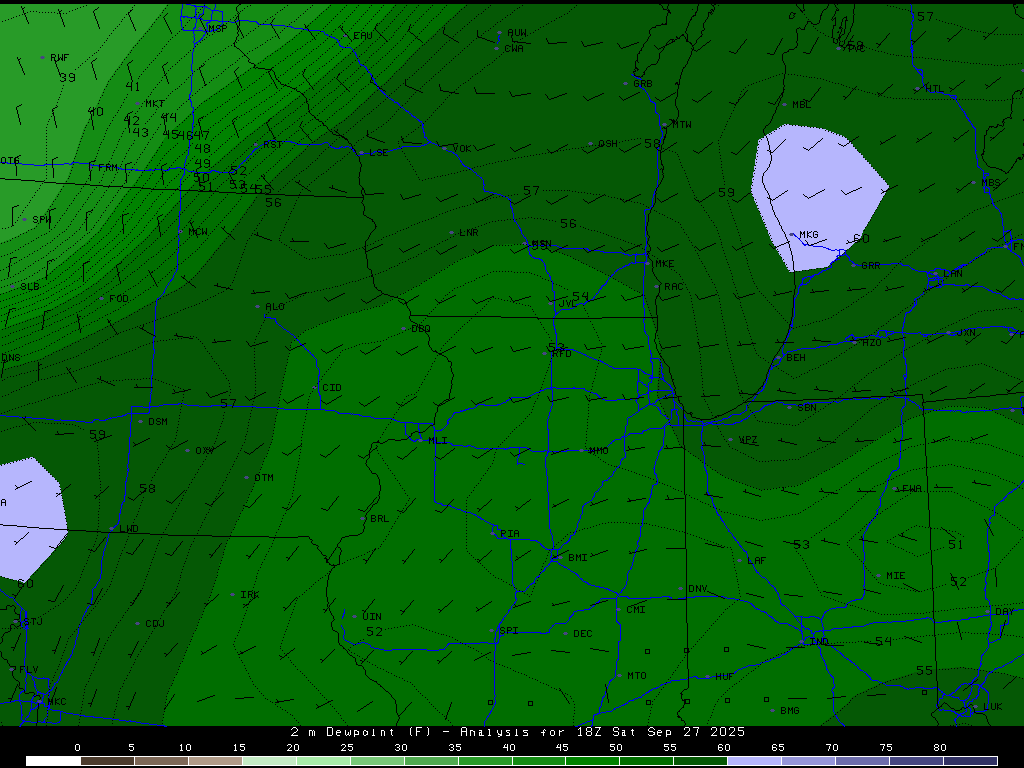This screenshot has height=768, width=1024.
Task: Click the DEC station label
Action: tap(583, 634)
